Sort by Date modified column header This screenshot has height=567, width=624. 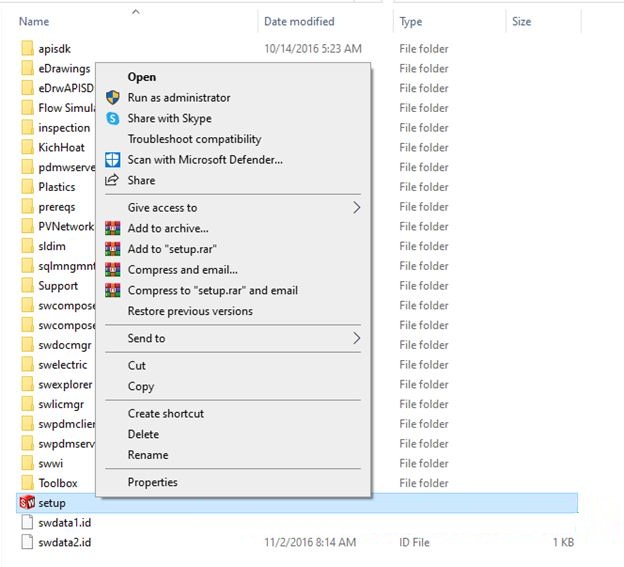pyautogui.click(x=299, y=21)
